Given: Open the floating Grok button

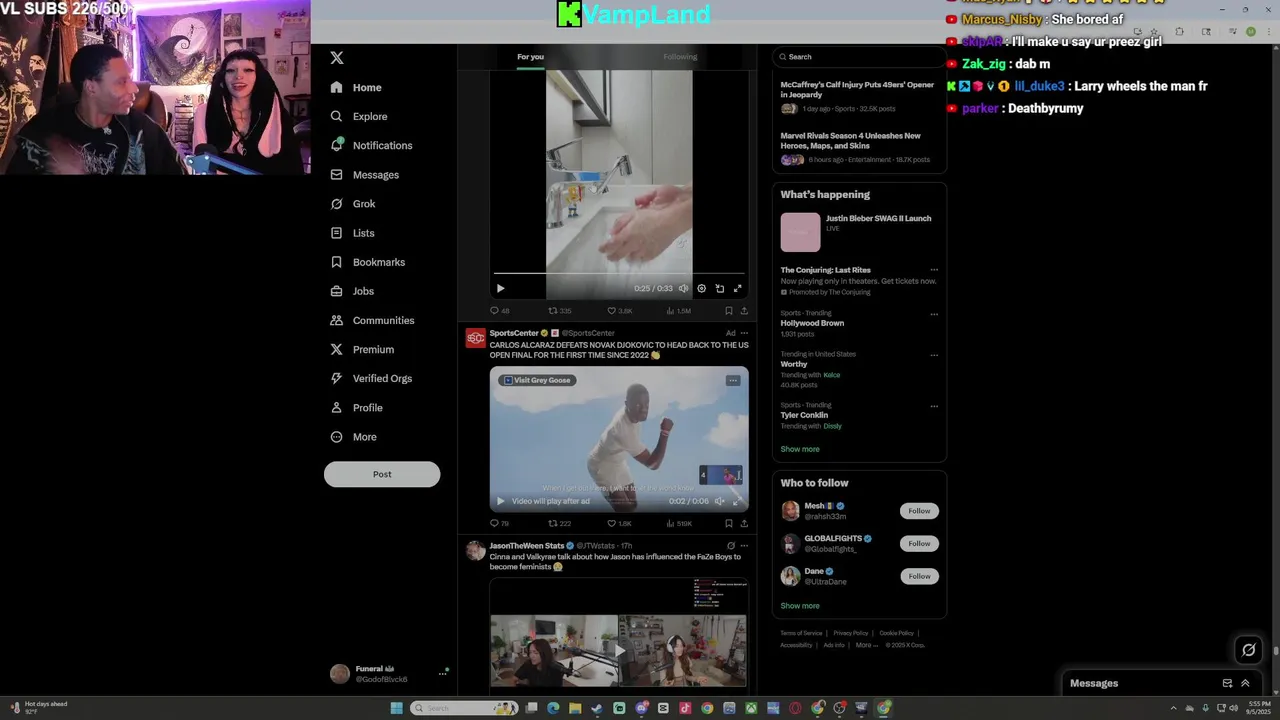Looking at the screenshot, I should point(1248,650).
